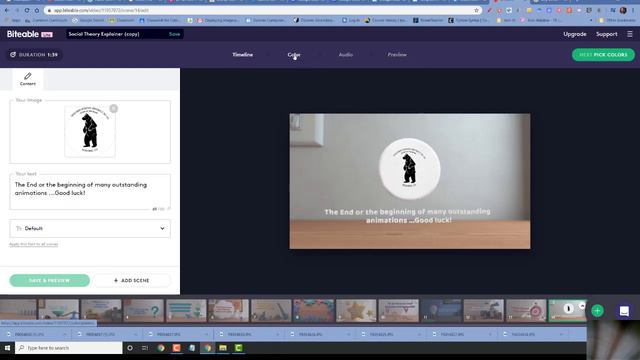The height and width of the screenshot is (360, 640).
Task: Select the question mark scene thumbnail
Action: (x=144, y=311)
